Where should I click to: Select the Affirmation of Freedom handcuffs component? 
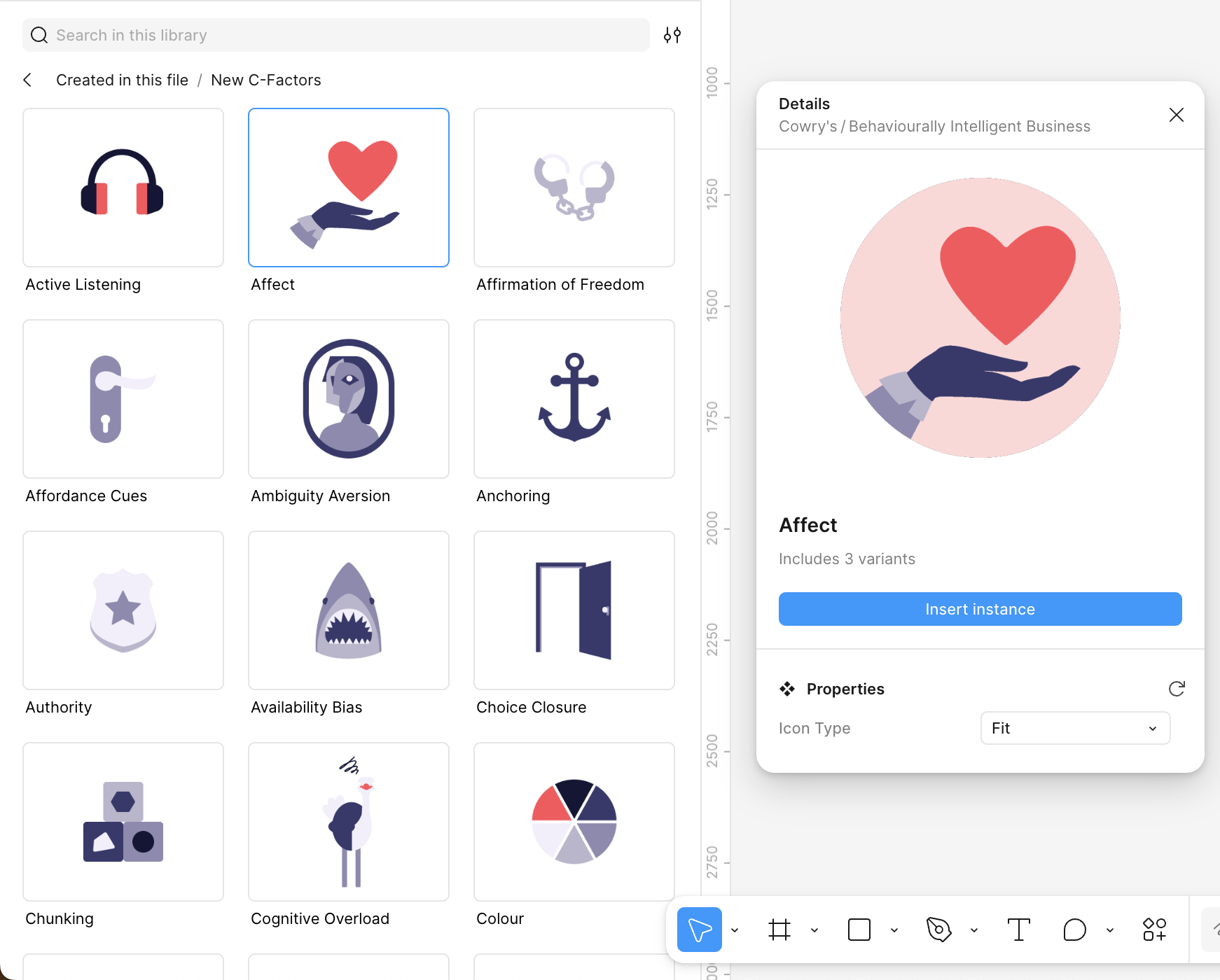574,188
